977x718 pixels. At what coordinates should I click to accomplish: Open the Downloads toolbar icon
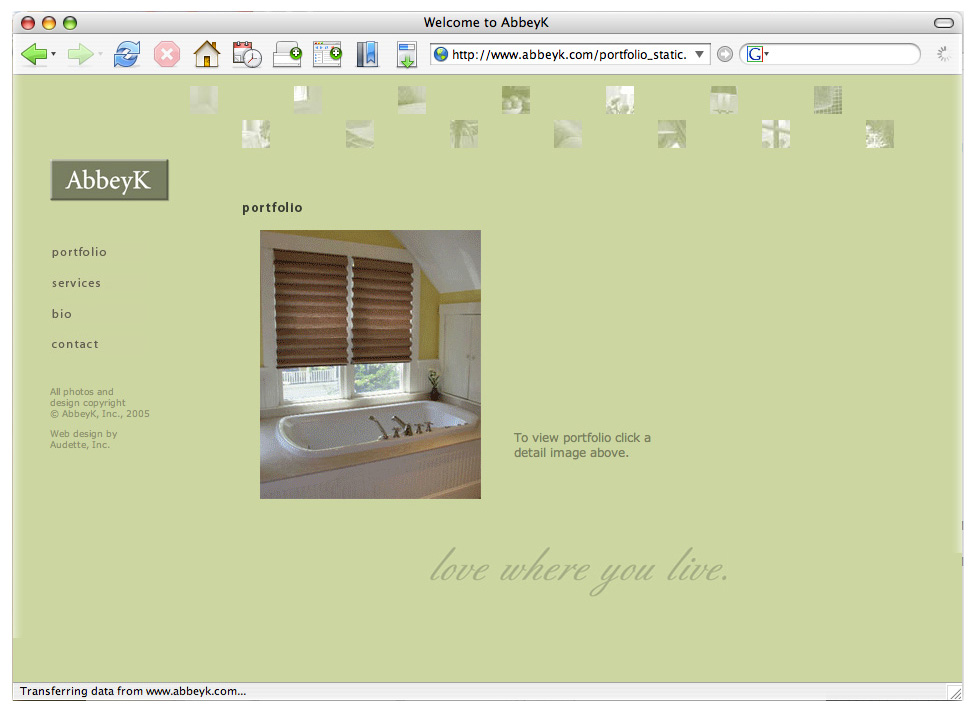[407, 55]
